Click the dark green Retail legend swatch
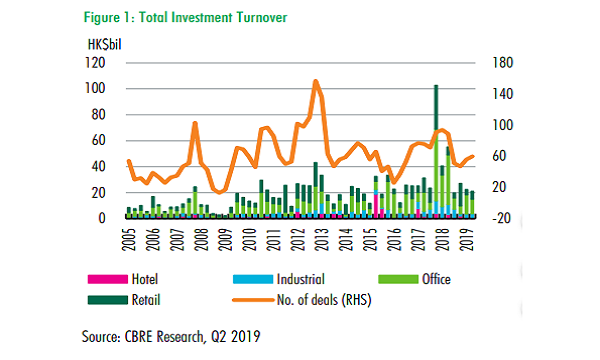 pos(108,300)
